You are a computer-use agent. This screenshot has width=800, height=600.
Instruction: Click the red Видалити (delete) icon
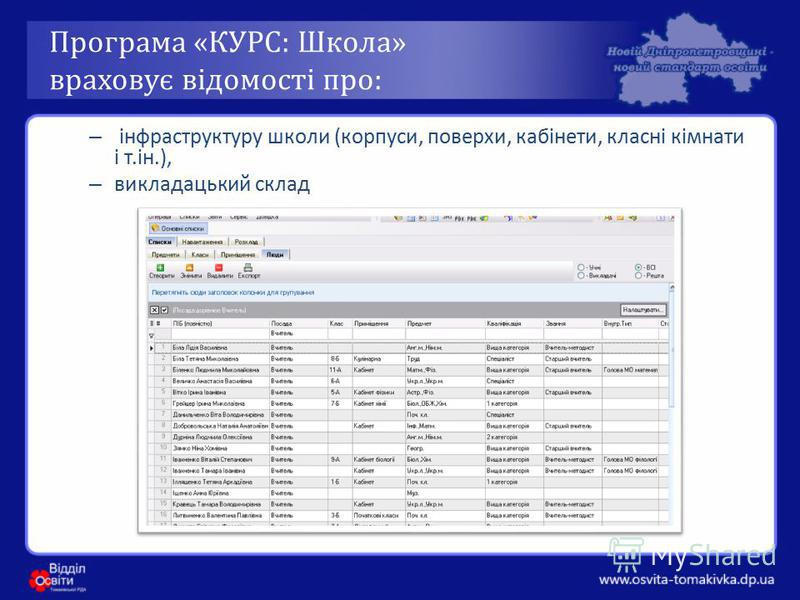click(x=219, y=267)
